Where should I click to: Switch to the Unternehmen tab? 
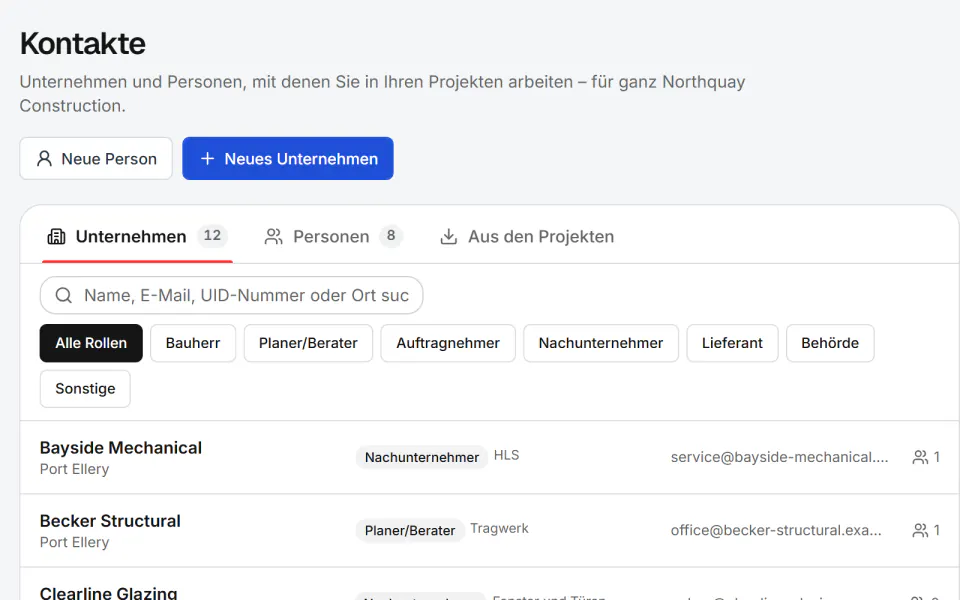click(x=137, y=237)
